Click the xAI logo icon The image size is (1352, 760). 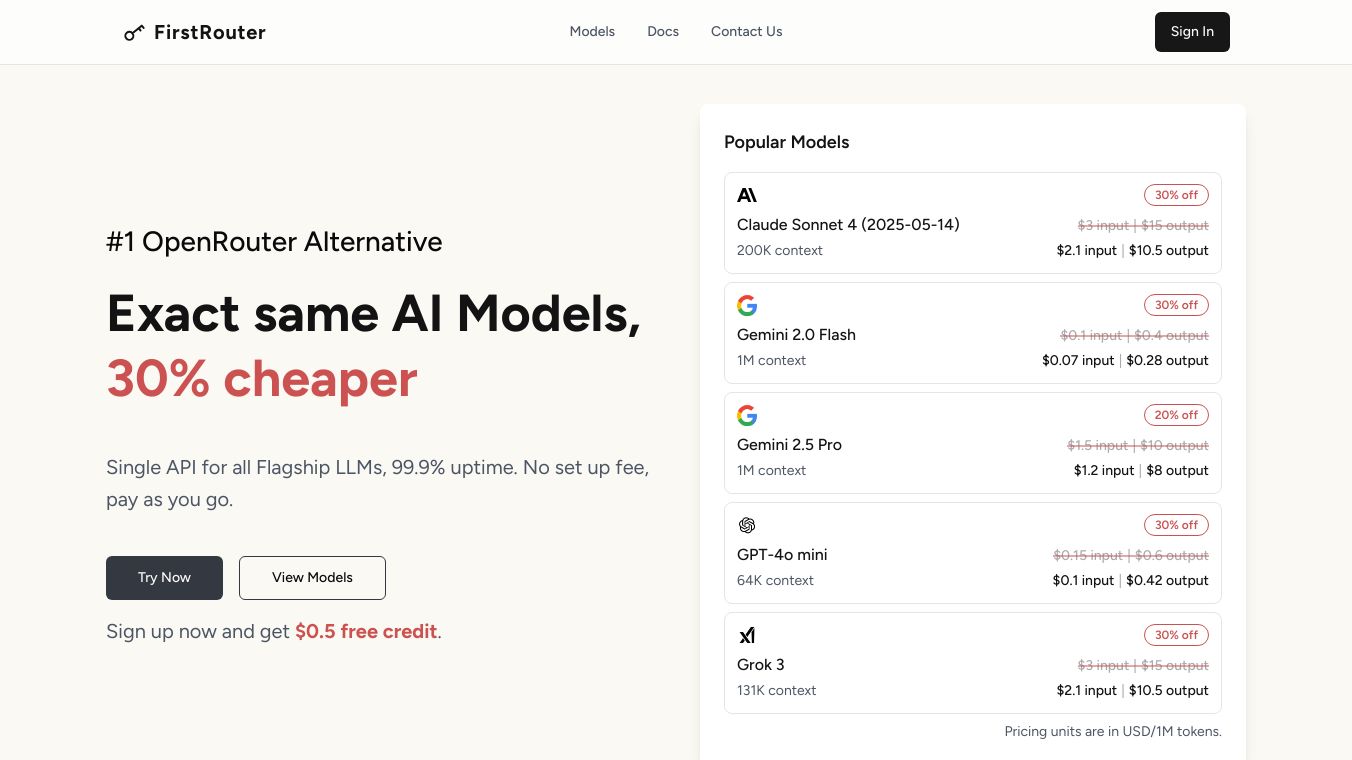[747, 635]
